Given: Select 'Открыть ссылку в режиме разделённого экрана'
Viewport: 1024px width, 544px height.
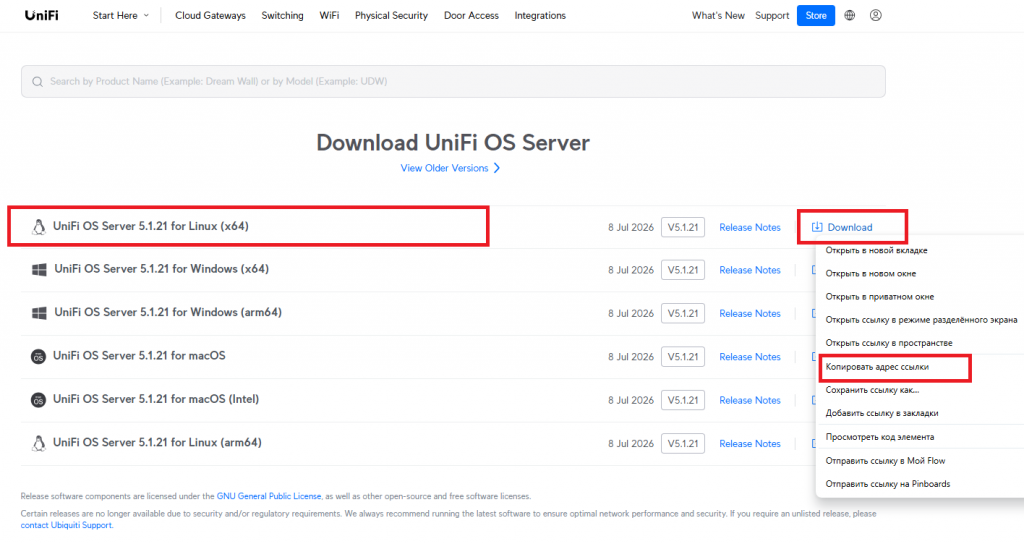Looking at the screenshot, I should [x=920, y=320].
